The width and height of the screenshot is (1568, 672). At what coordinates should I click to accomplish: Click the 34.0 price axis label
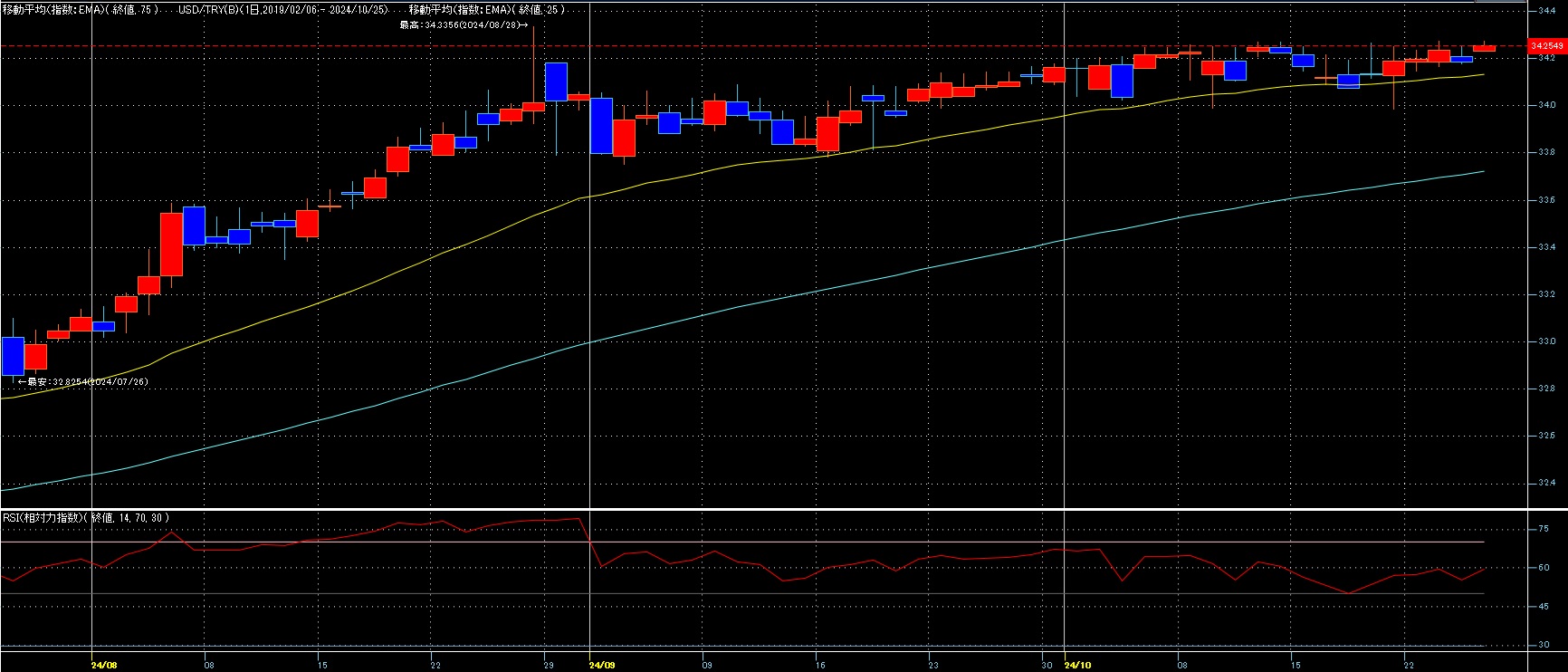coord(1547,105)
